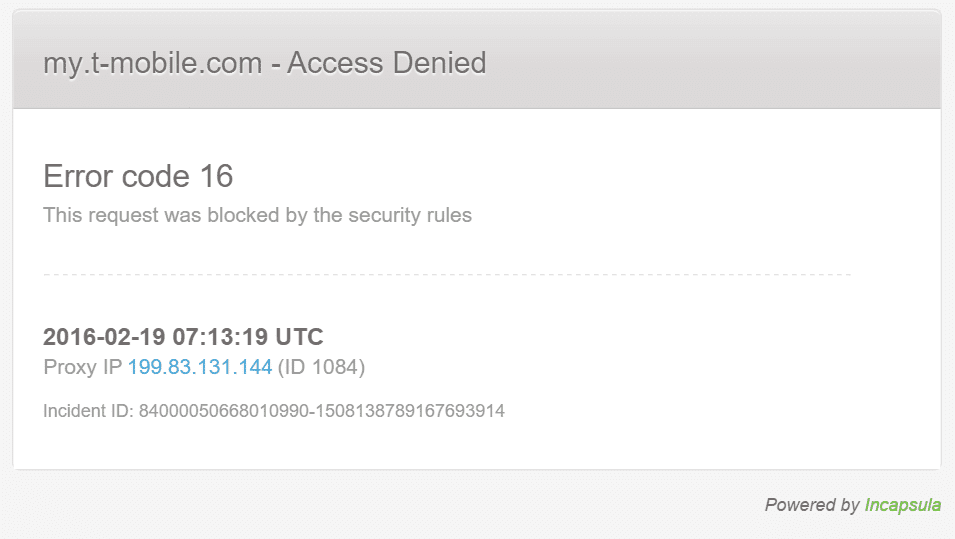955x539 pixels.
Task: Click the UTC timezone label
Action: click(299, 337)
